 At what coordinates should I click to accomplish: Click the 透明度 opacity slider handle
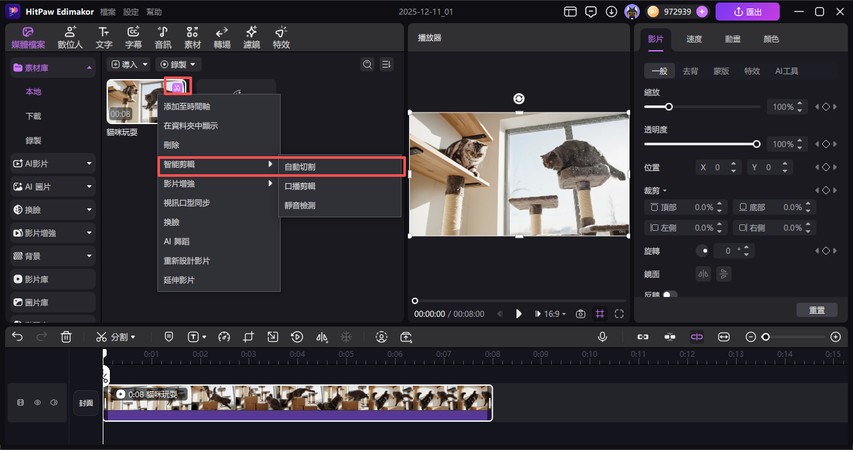(x=756, y=144)
